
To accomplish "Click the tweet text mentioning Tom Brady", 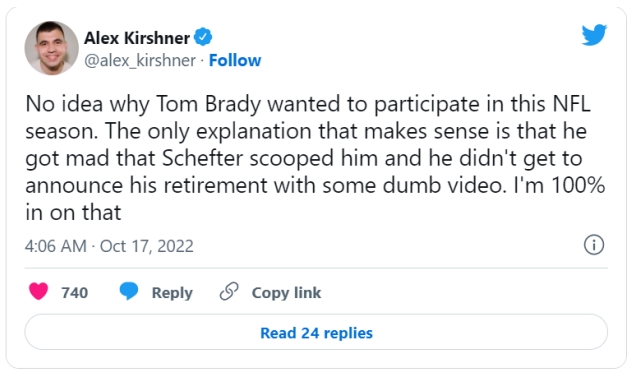I will pyautogui.click(x=315, y=158).
